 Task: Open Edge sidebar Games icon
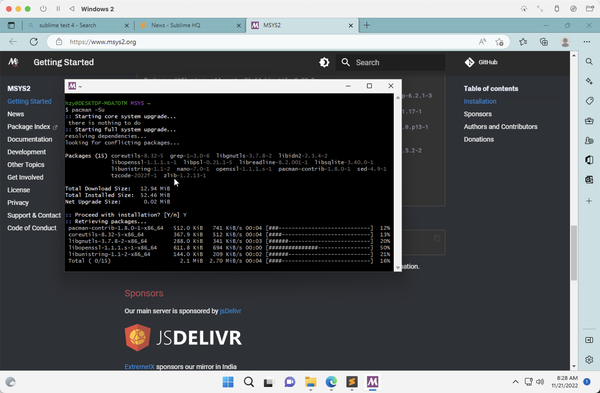pos(589,140)
